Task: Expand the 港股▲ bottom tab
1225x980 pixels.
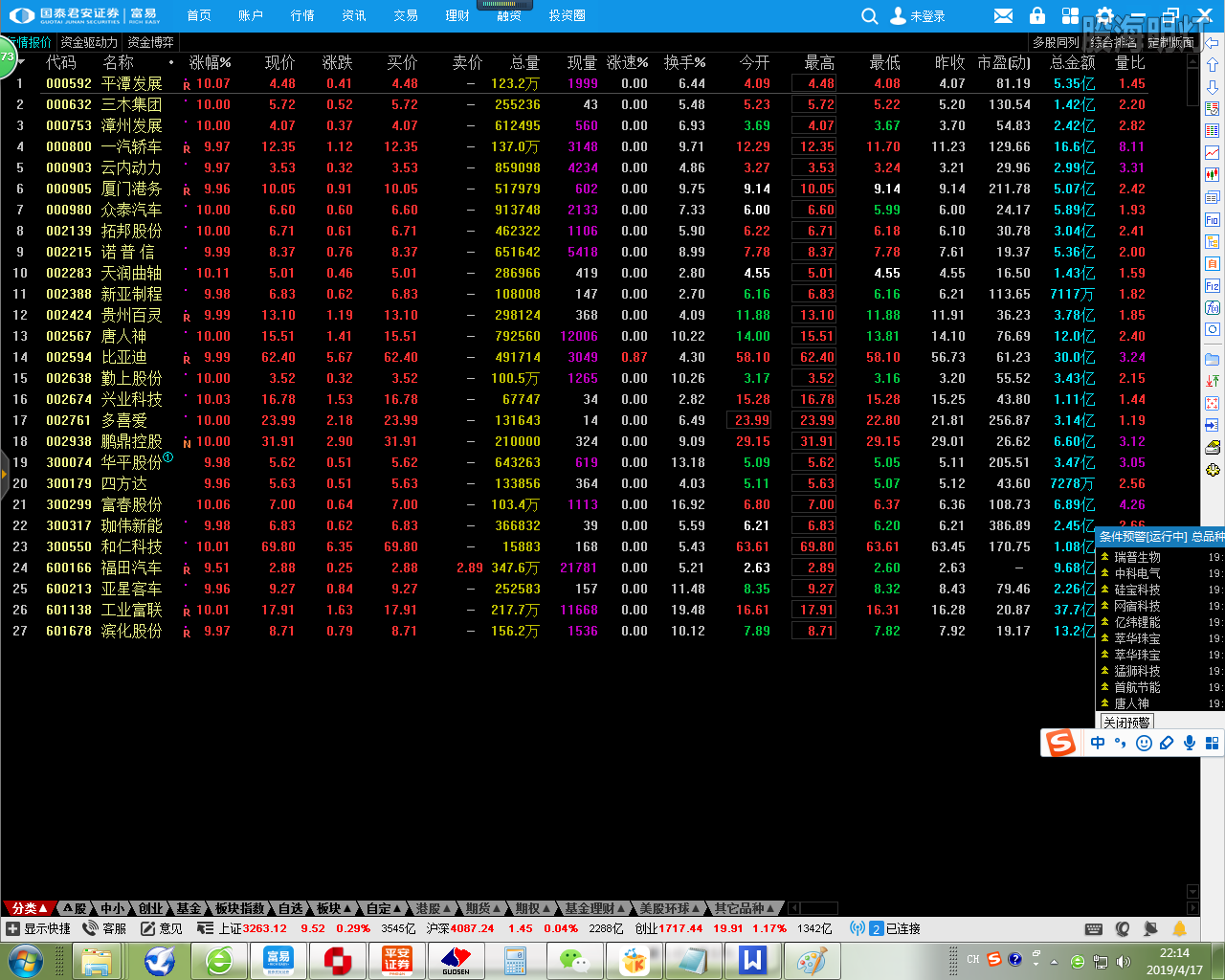Action: pyautogui.click(x=434, y=908)
